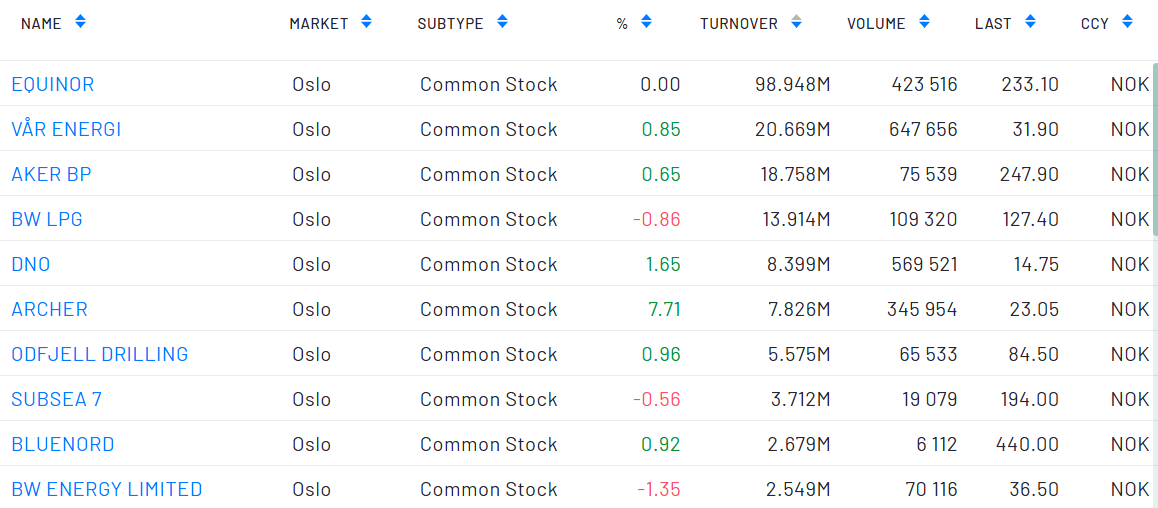The image size is (1158, 508).
Task: Open the EQUINOR stock link
Action: coord(53,84)
